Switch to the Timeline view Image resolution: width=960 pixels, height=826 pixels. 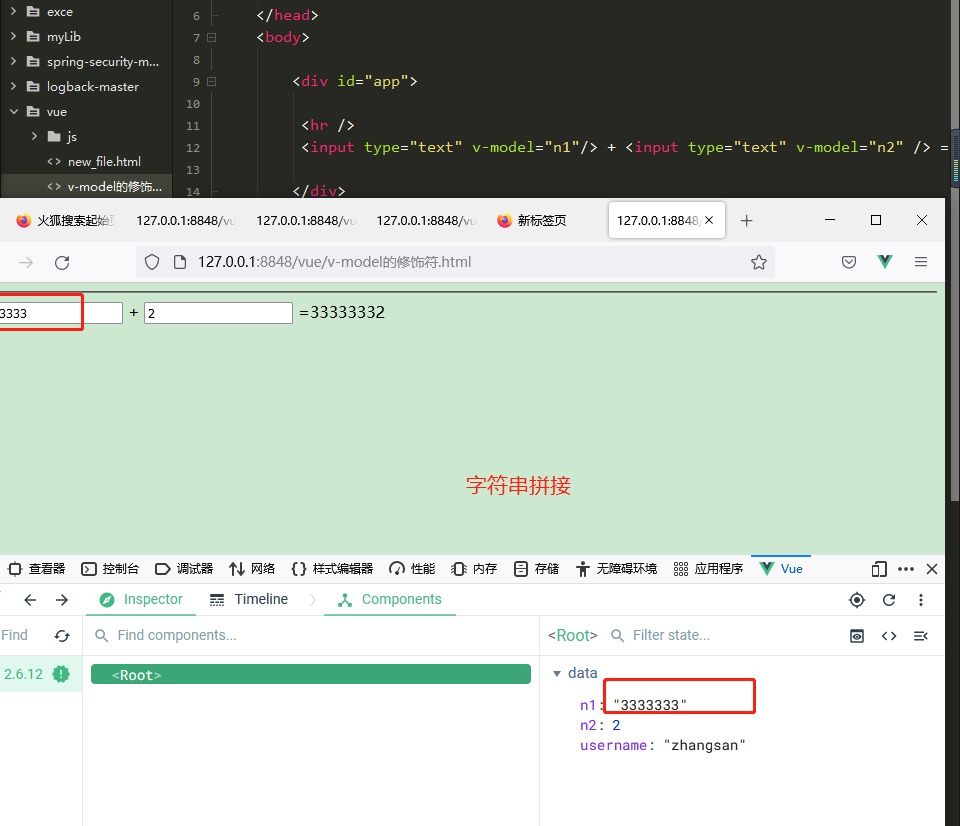pyautogui.click(x=249, y=599)
